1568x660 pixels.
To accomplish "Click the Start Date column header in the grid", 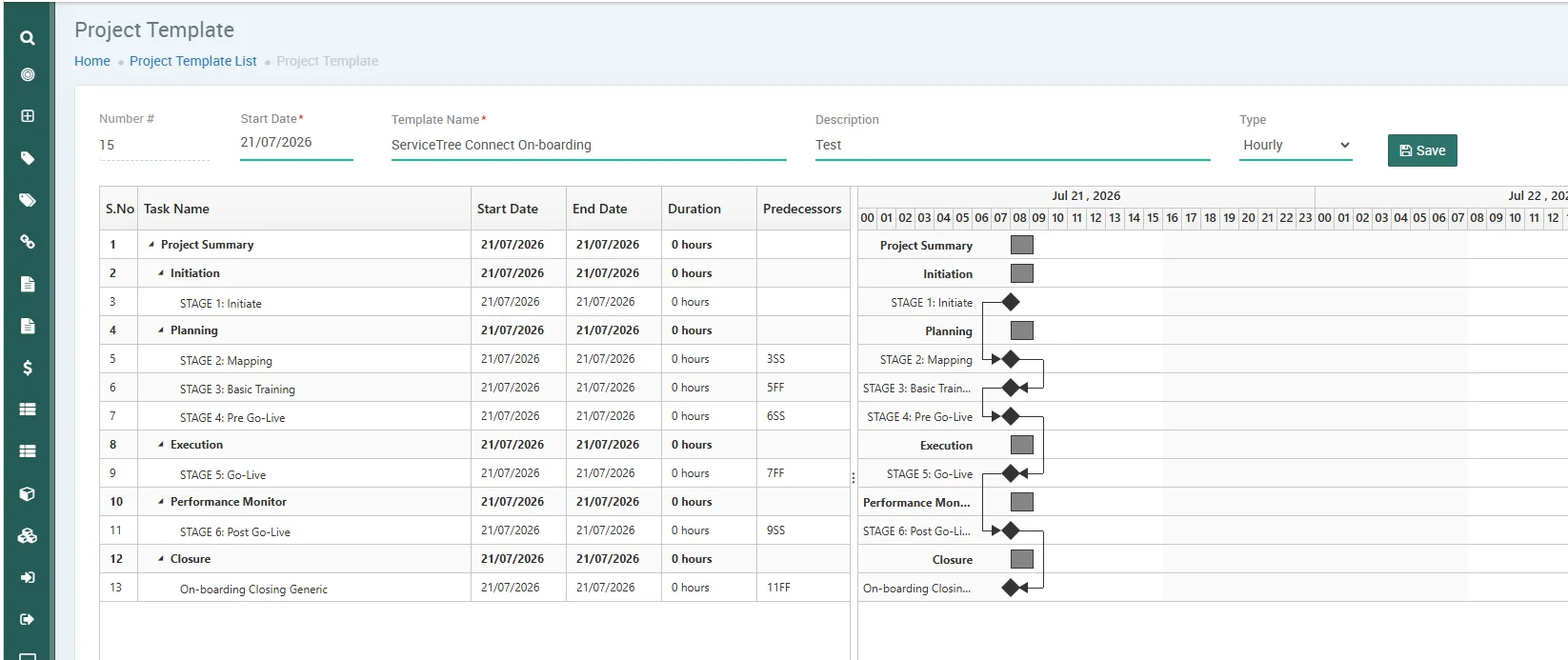I will (518, 209).
